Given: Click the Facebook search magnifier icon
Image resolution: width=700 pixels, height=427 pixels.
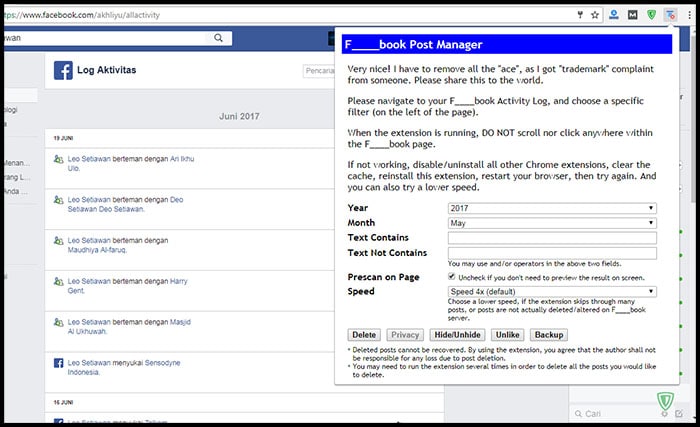Looking at the screenshot, I should [219, 38].
